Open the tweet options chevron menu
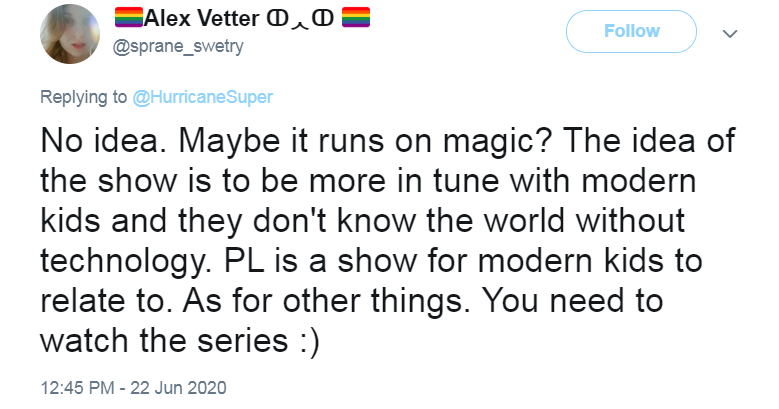Screen dimensions: 779x409 [730, 33]
